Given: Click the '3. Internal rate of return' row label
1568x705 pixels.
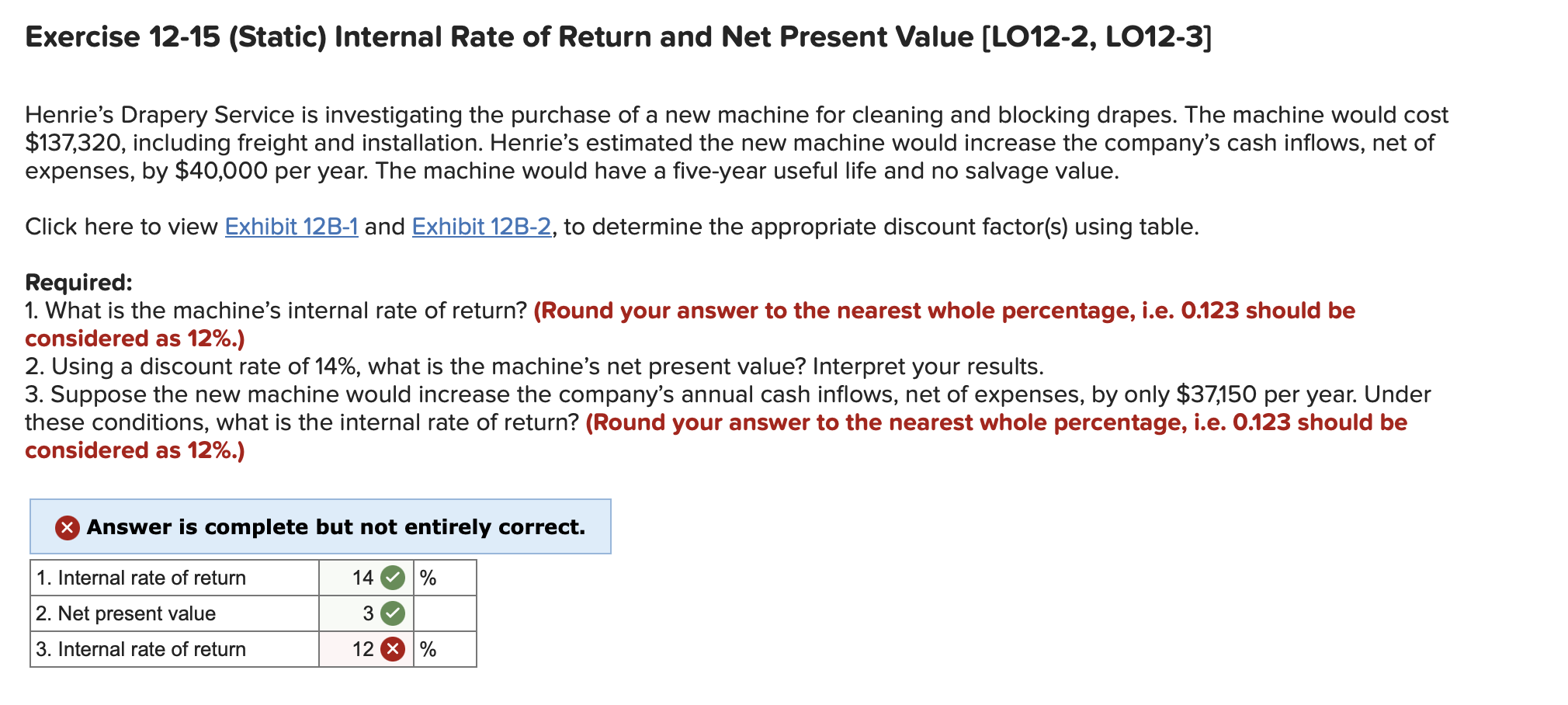Looking at the screenshot, I should (140, 649).
